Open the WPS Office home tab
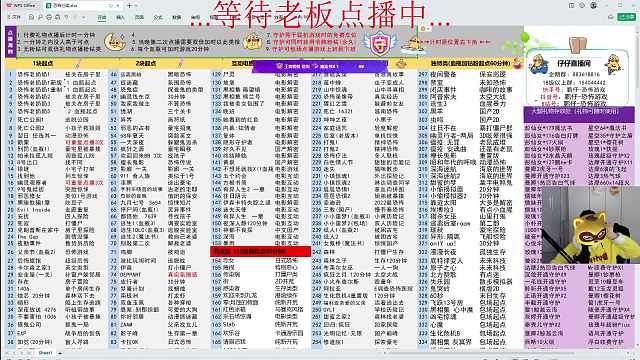 pos(21,6)
